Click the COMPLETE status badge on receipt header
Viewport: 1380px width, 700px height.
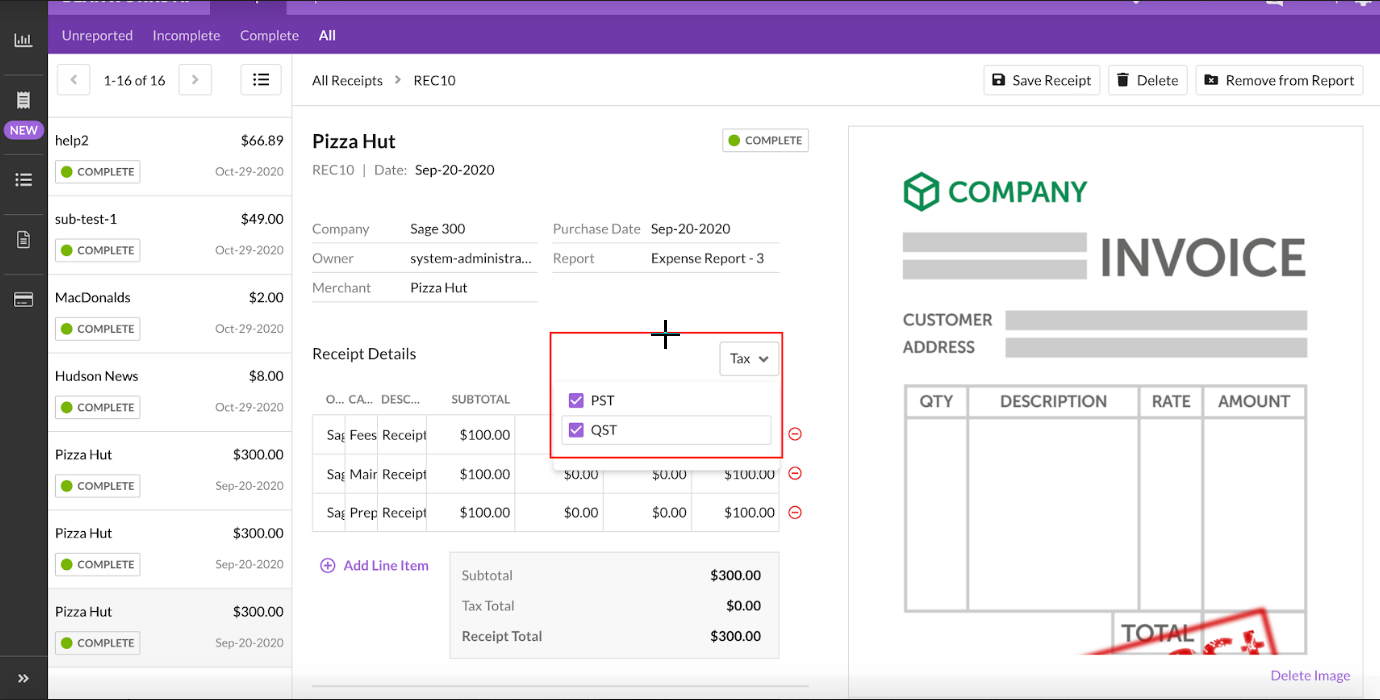765,140
